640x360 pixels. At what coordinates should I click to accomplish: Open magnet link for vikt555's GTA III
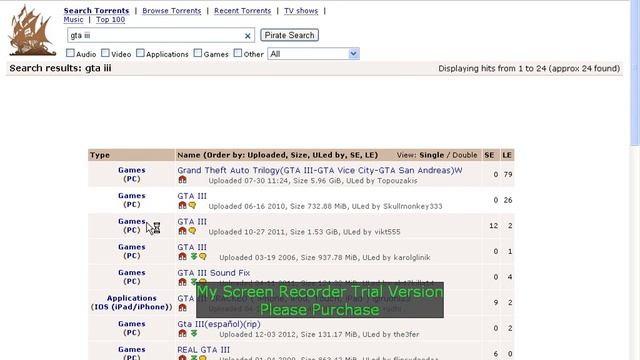[182, 231]
